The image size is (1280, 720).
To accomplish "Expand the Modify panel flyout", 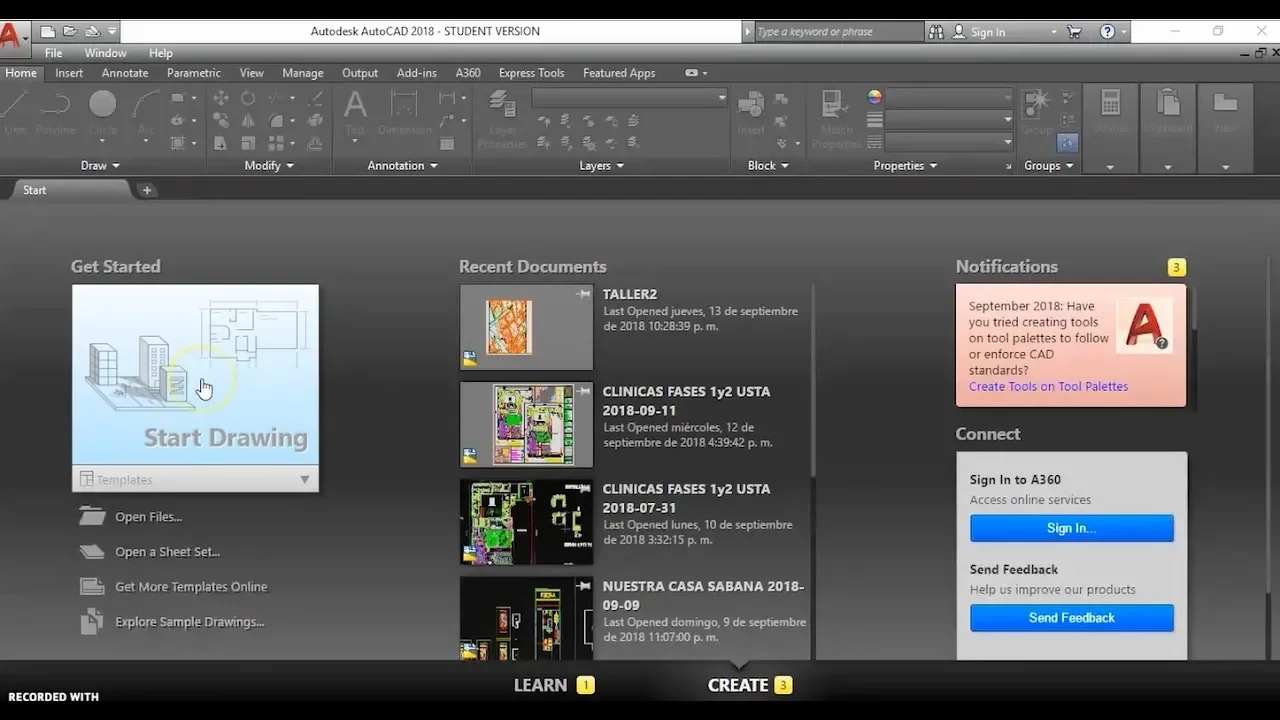I will pyautogui.click(x=269, y=166).
